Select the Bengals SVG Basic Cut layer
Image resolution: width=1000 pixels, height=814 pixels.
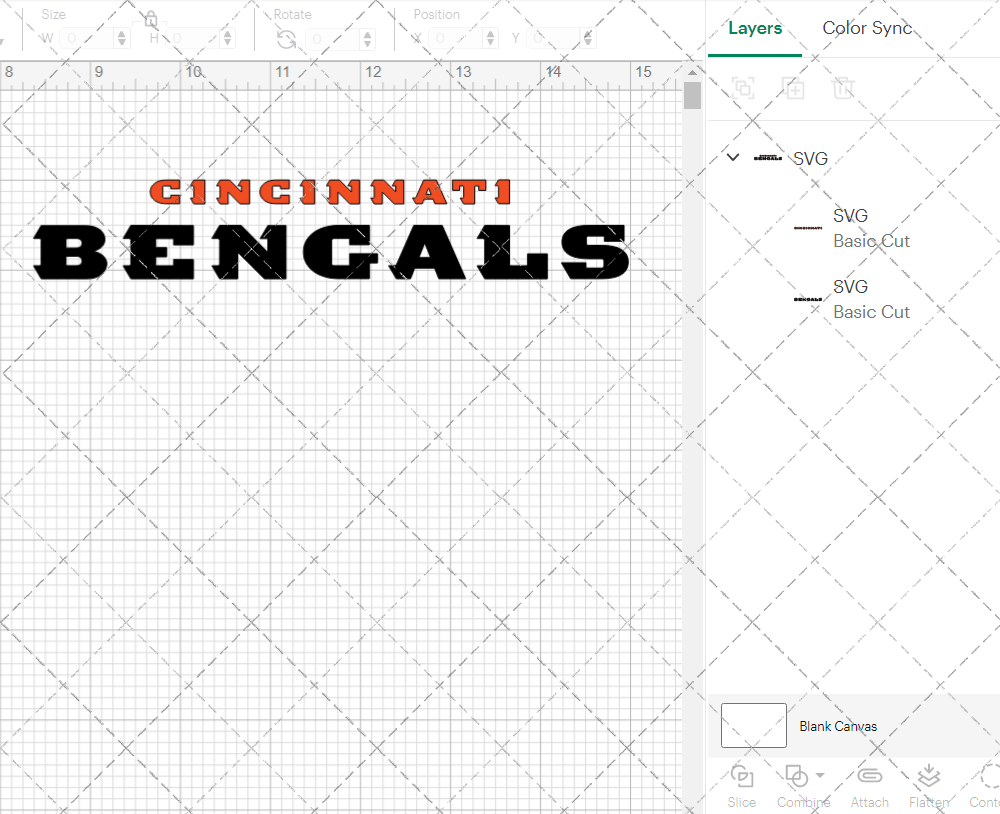[x=870, y=299]
